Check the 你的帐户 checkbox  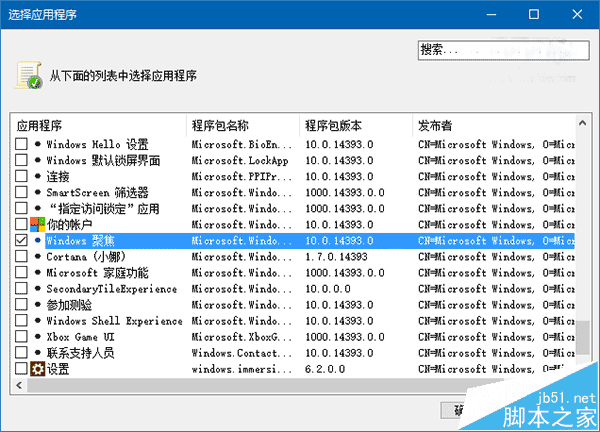click(21, 225)
